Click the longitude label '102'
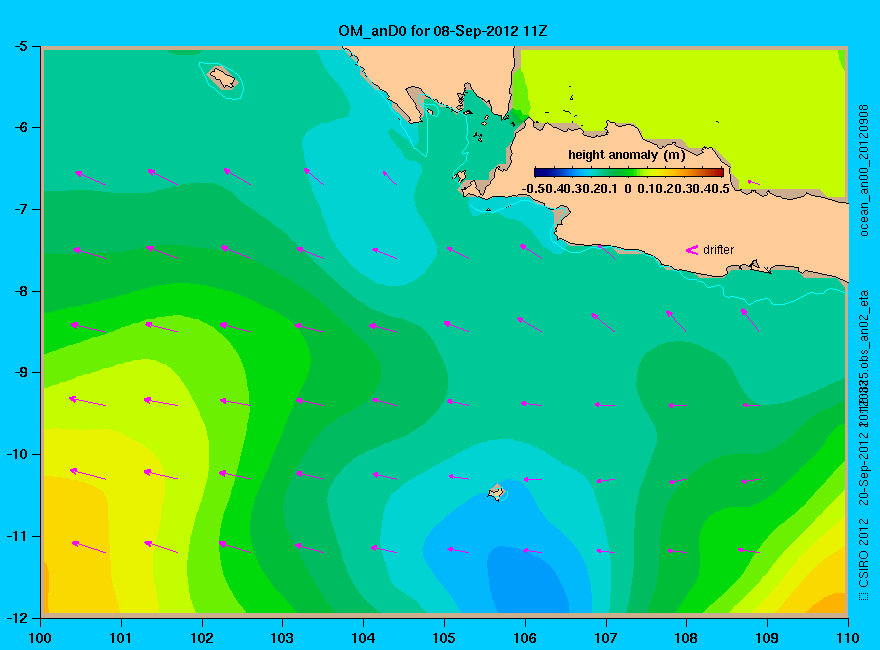The height and width of the screenshot is (650, 880). click(x=201, y=638)
